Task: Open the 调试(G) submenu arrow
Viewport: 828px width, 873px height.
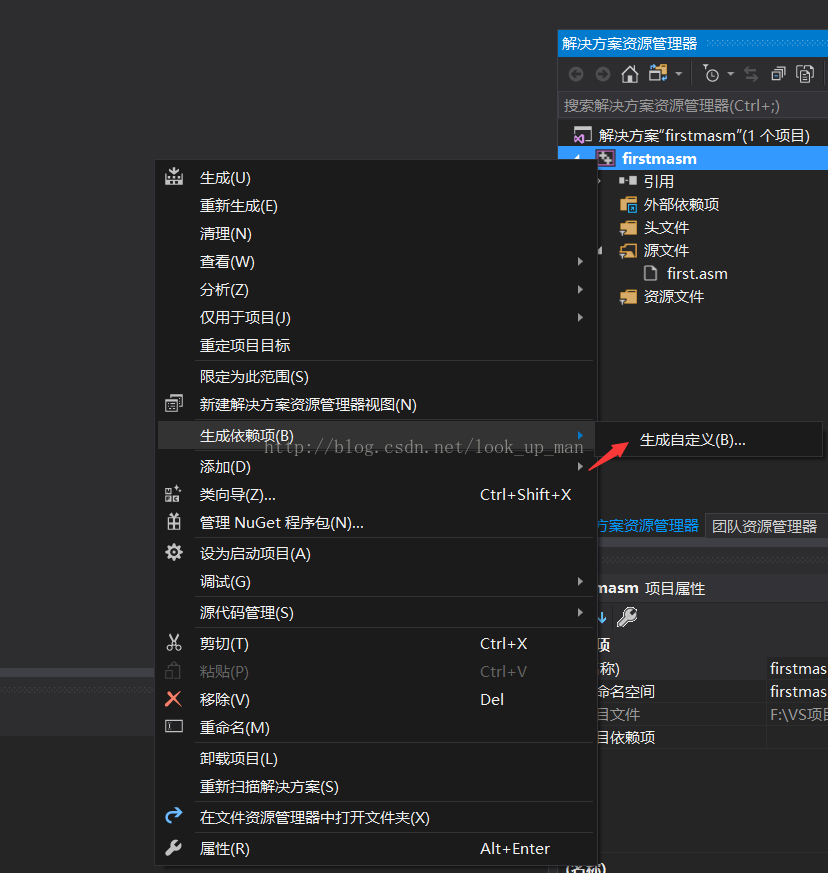Action: [x=580, y=582]
